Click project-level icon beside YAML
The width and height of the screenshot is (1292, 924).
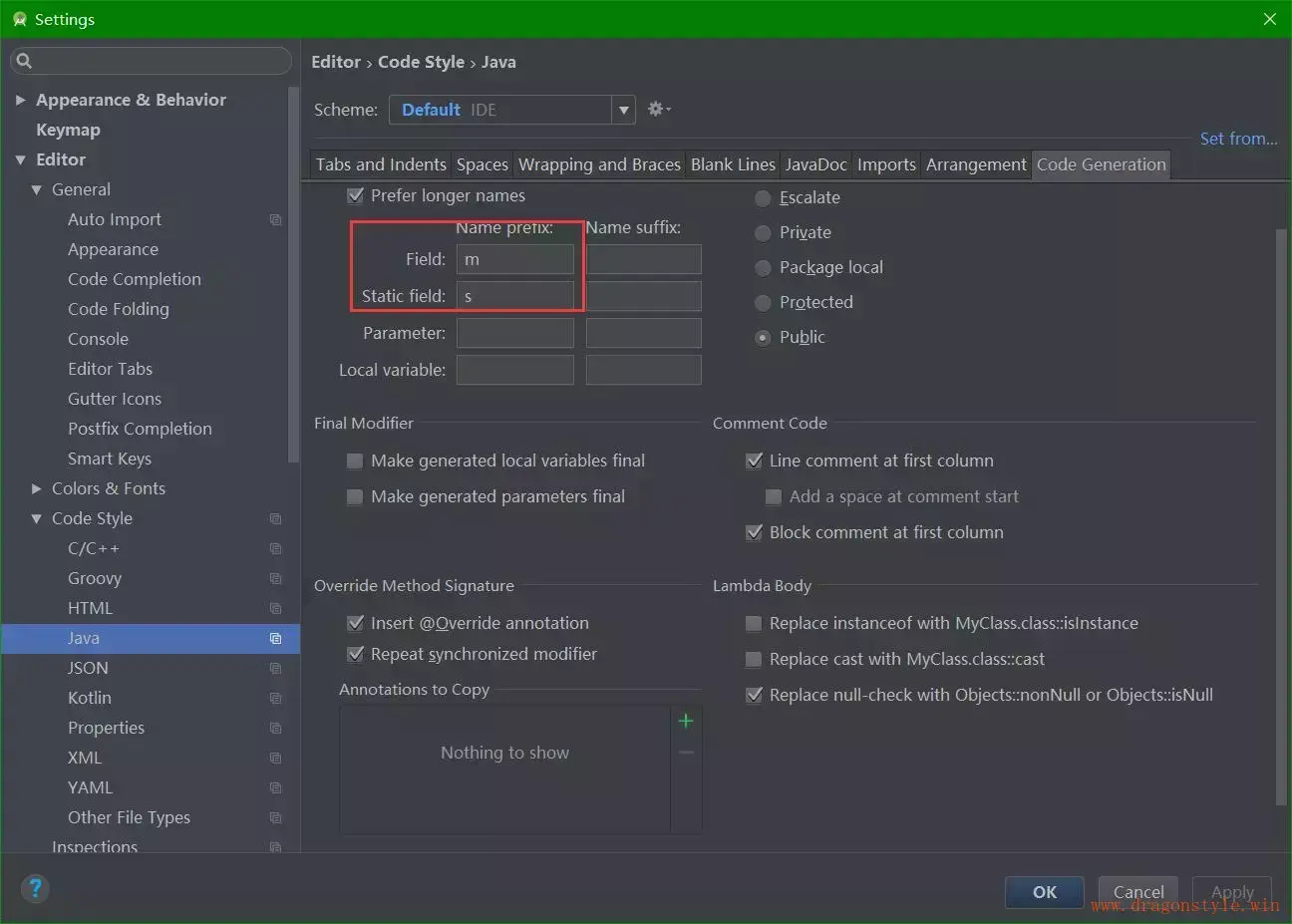tap(276, 787)
